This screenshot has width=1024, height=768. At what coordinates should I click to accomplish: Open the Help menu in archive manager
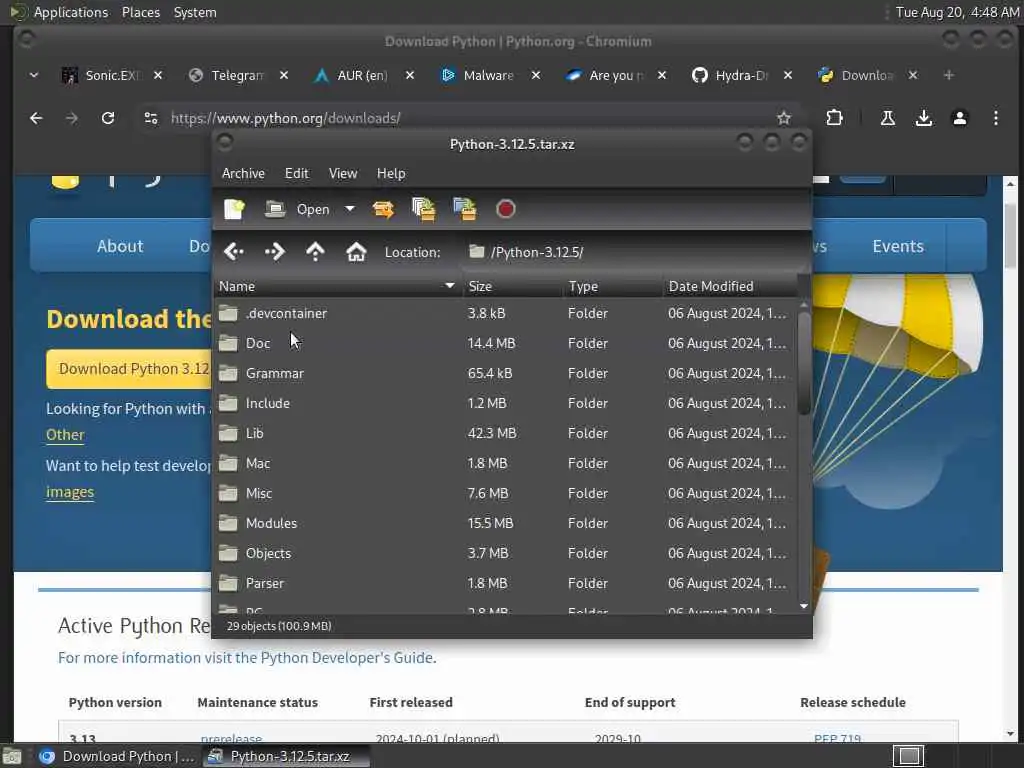391,173
